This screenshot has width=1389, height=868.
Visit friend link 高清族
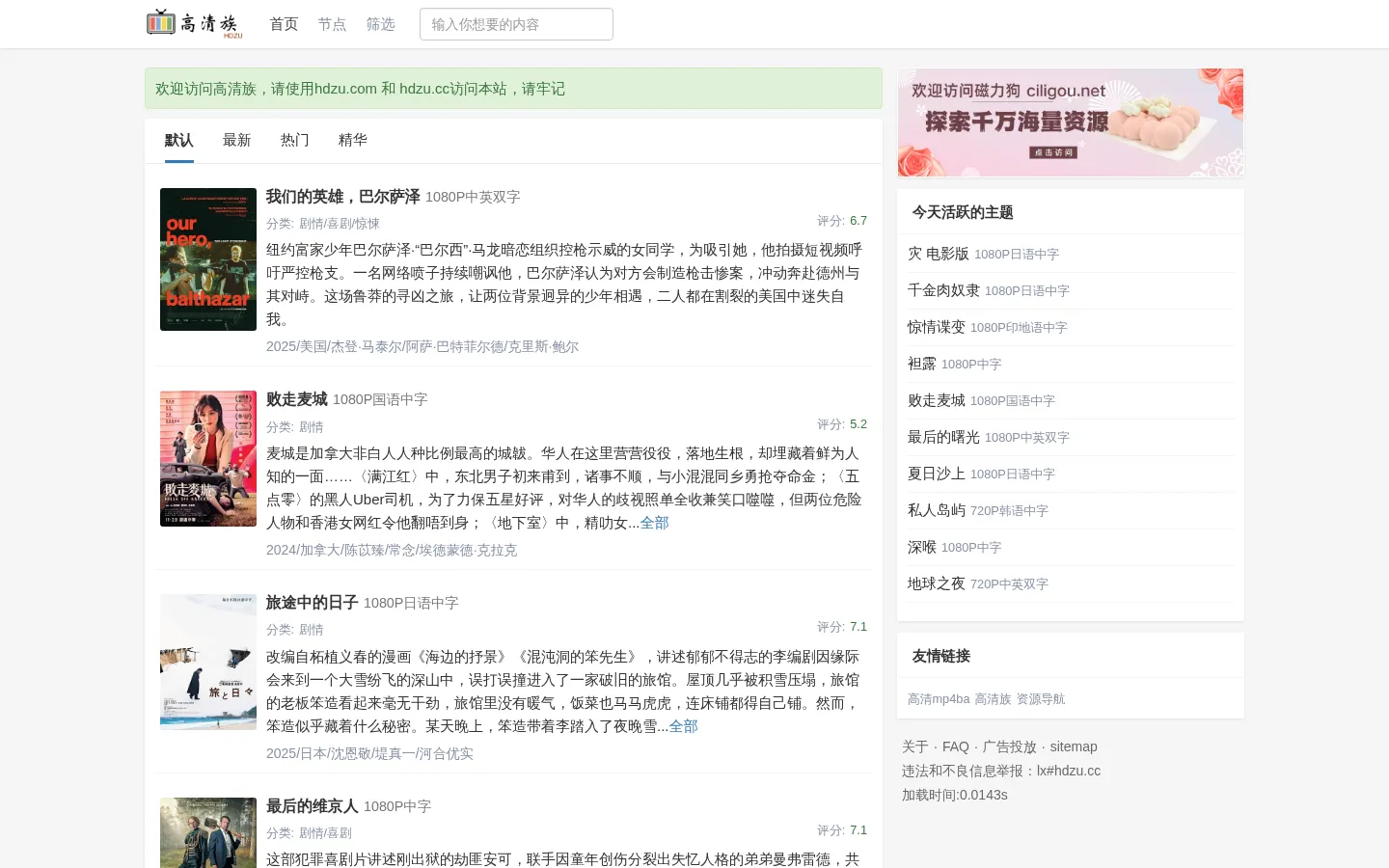coord(993,699)
